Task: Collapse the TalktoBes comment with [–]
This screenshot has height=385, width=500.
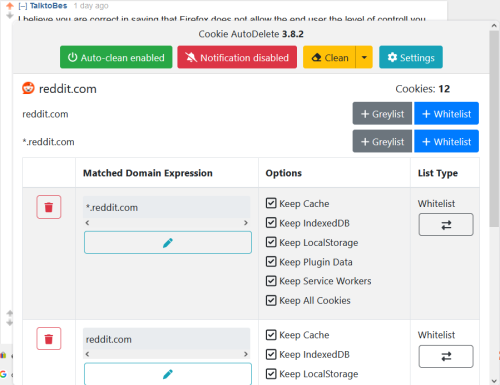Action: pyautogui.click(x=23, y=6)
